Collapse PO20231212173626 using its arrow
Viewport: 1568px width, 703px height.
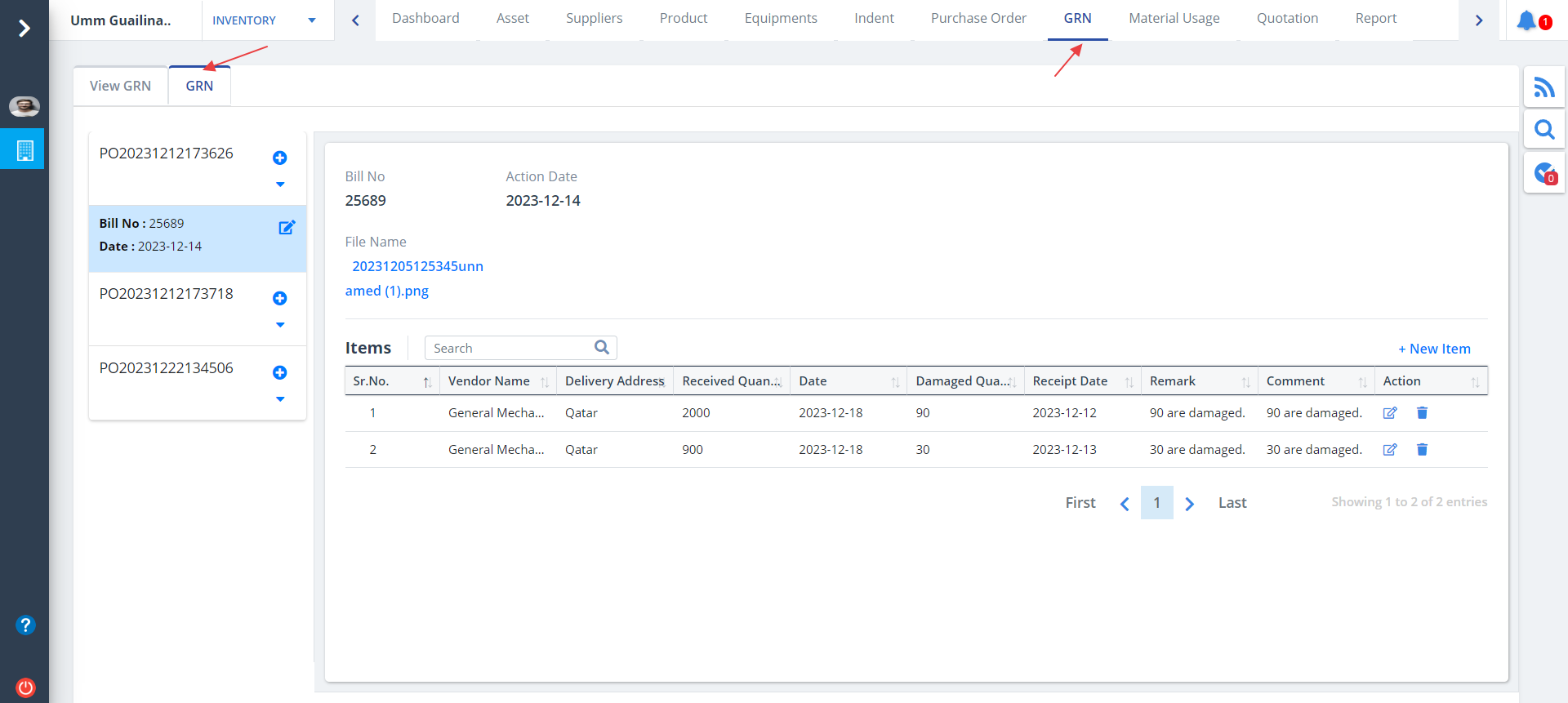(280, 185)
